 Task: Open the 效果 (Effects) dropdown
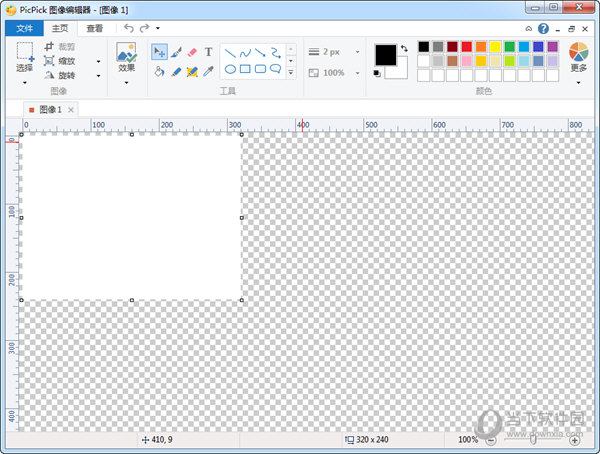[x=126, y=81]
